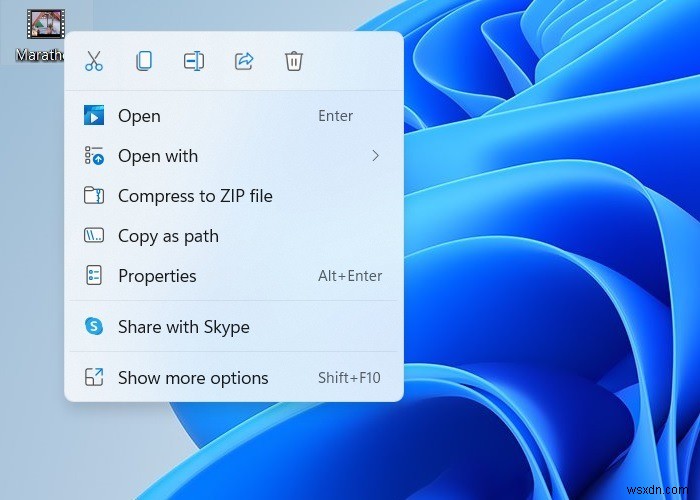Click the Enter shortcut text
Image resolution: width=700 pixels, height=500 pixels.
click(335, 116)
